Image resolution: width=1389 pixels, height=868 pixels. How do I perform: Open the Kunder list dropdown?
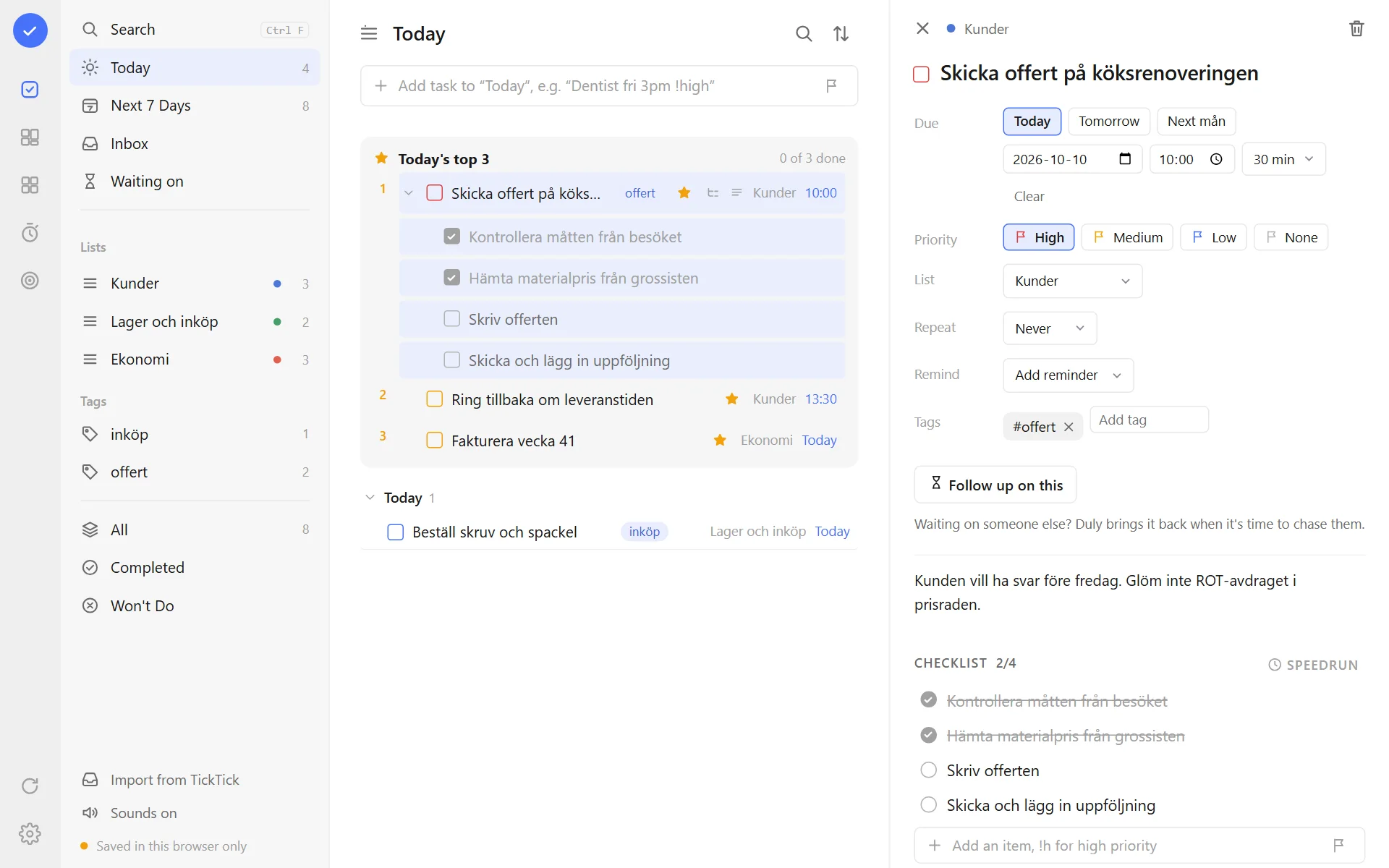(1072, 281)
